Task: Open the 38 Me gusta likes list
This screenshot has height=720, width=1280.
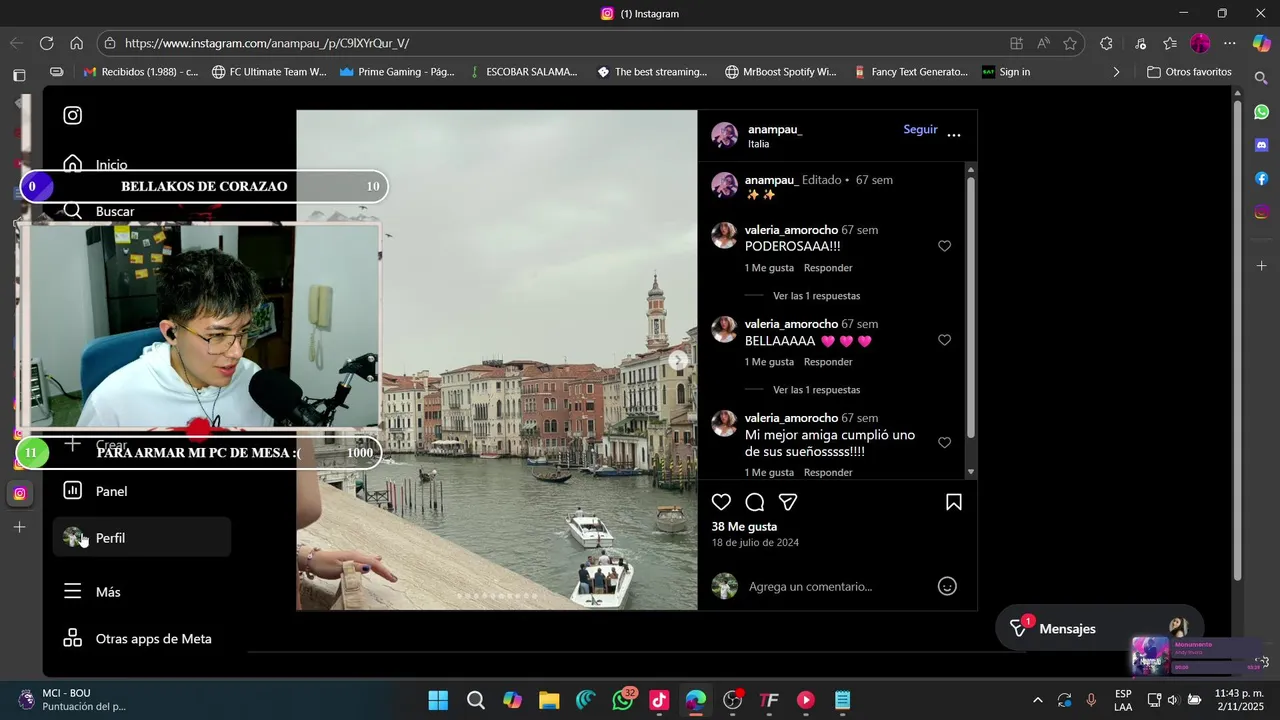Action: (x=744, y=526)
